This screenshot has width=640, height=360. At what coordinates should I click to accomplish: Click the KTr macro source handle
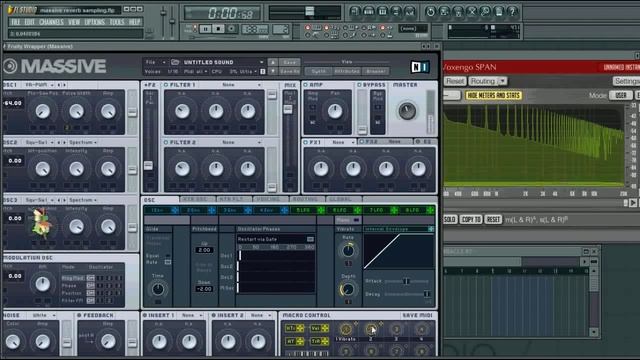[x=300, y=328]
